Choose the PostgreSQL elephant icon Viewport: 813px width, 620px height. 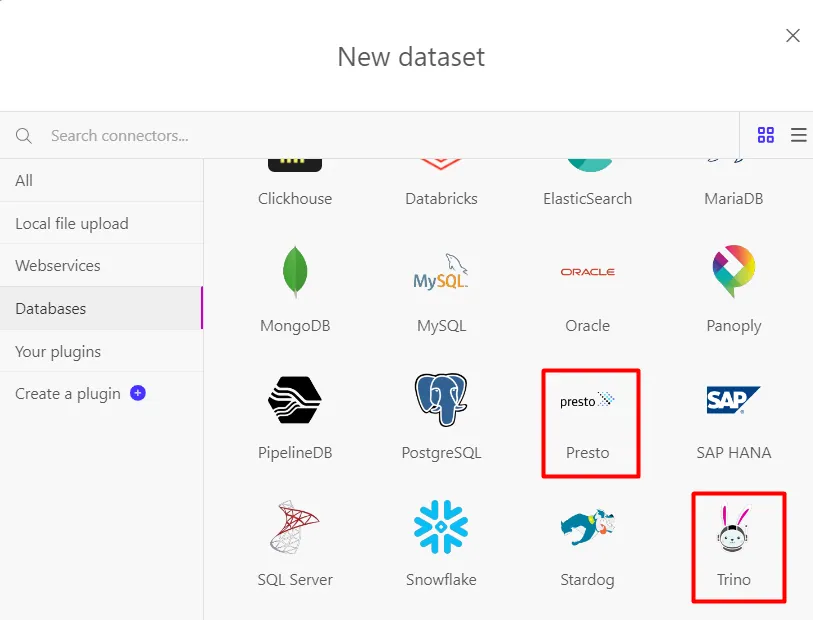point(441,399)
